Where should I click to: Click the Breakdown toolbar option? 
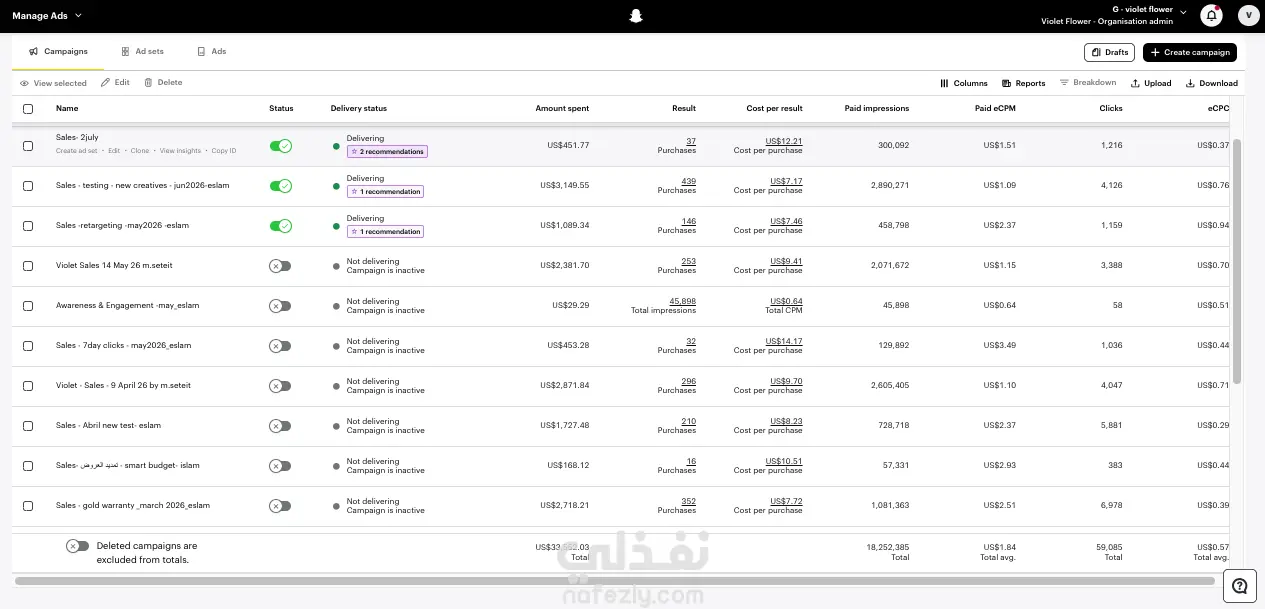point(1088,82)
